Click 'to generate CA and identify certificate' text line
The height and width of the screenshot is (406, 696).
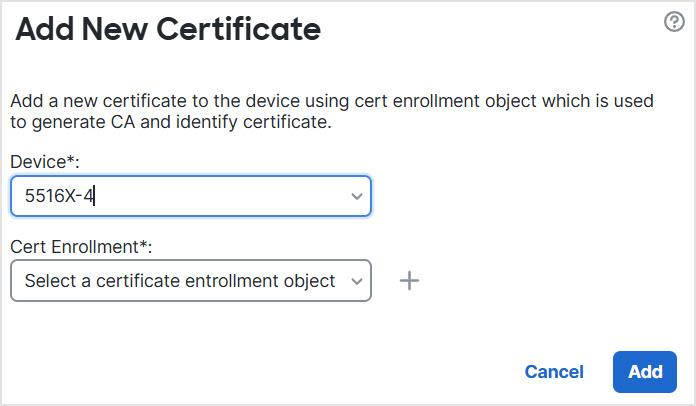(x=170, y=123)
